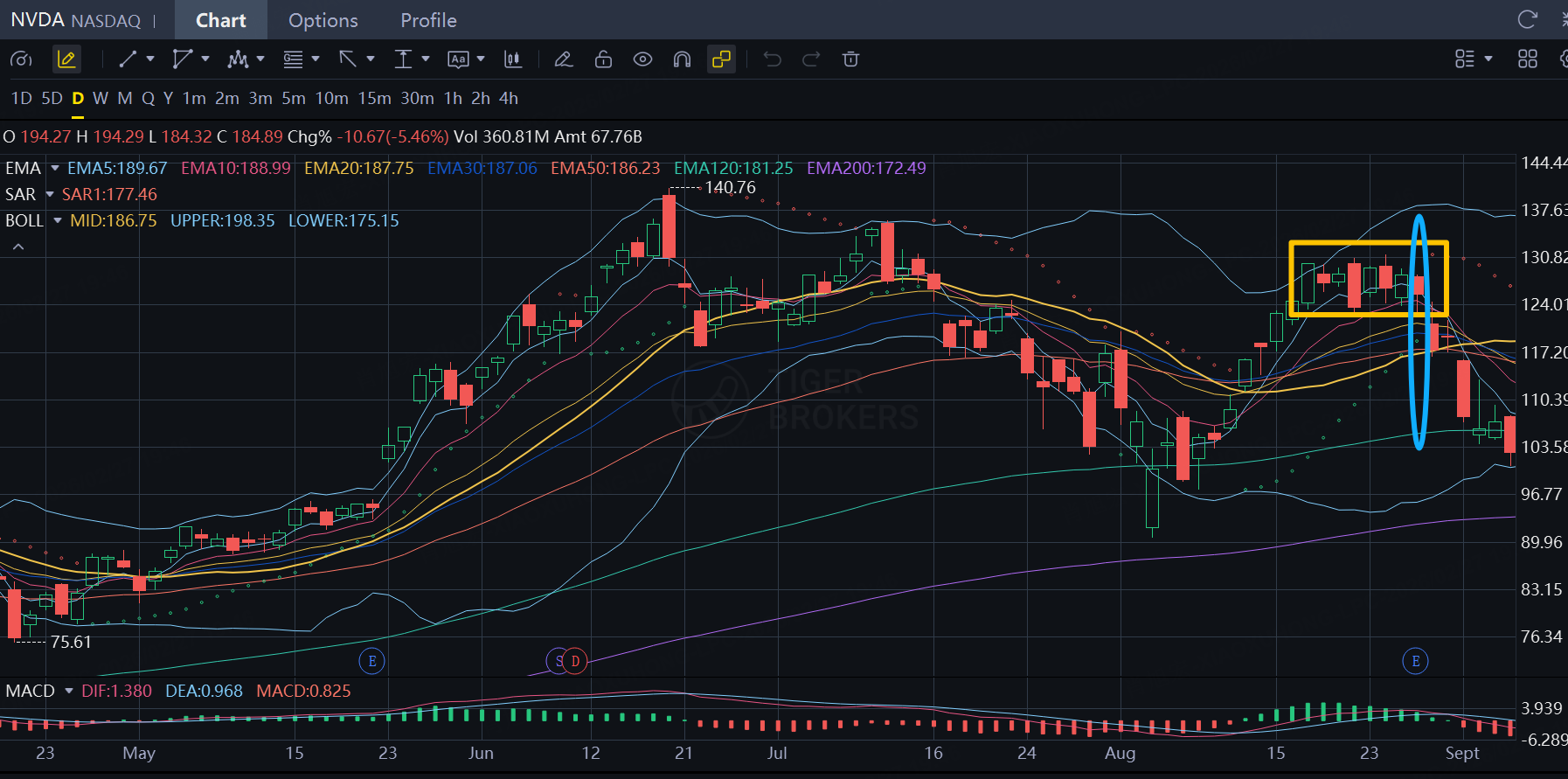Screen dimensions: 1568x779
Task: Select the candlestick chart type icon
Action: click(513, 59)
